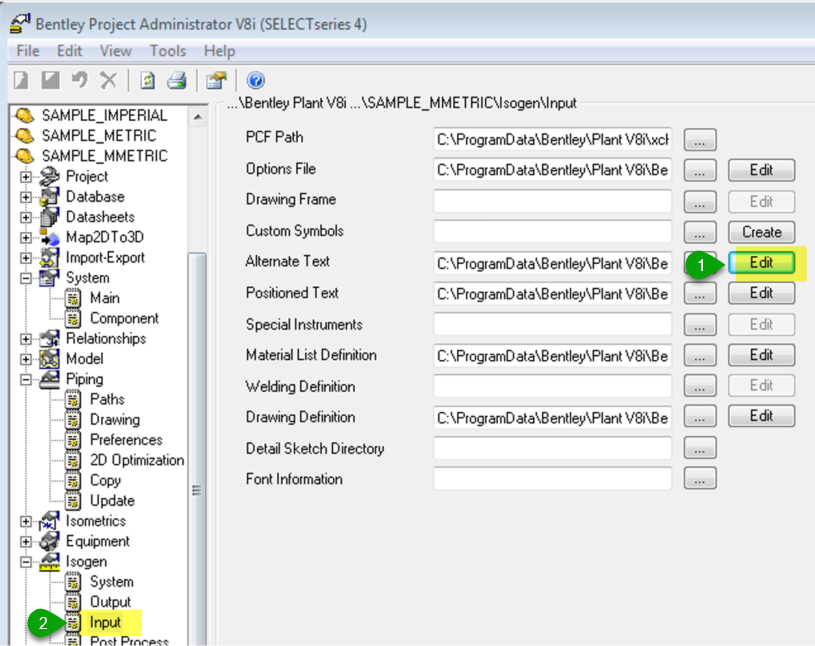Expand the Import-Export tree node
The width and height of the screenshot is (815, 646).
coord(25,258)
